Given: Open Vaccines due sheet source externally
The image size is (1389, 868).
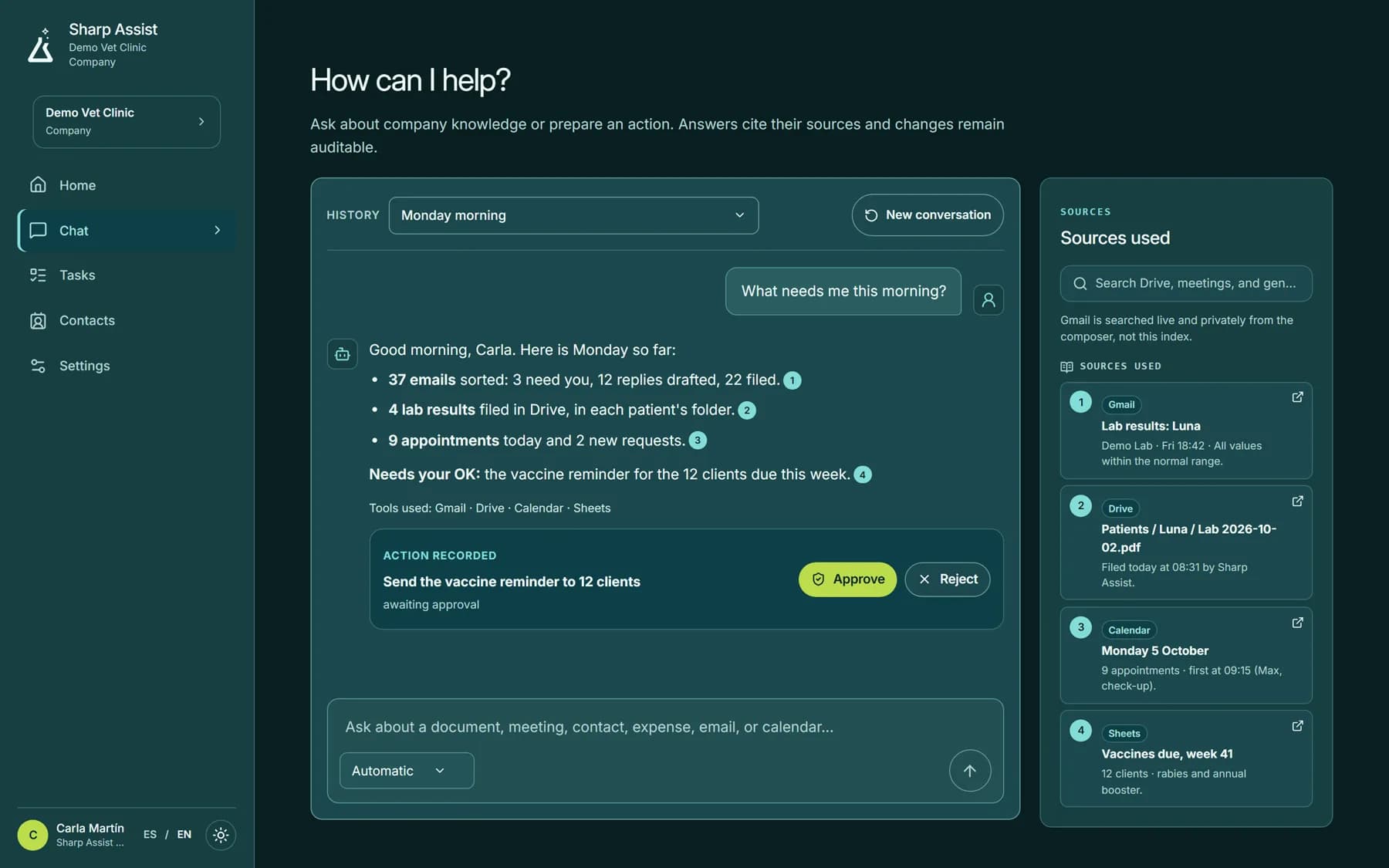Looking at the screenshot, I should [1298, 726].
